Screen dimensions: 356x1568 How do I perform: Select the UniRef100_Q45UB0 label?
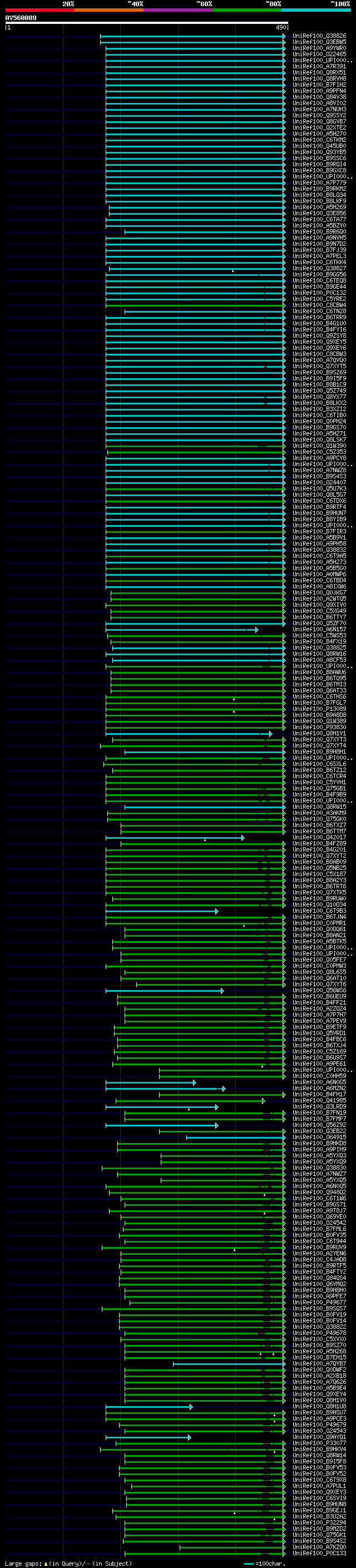[x=319, y=146]
